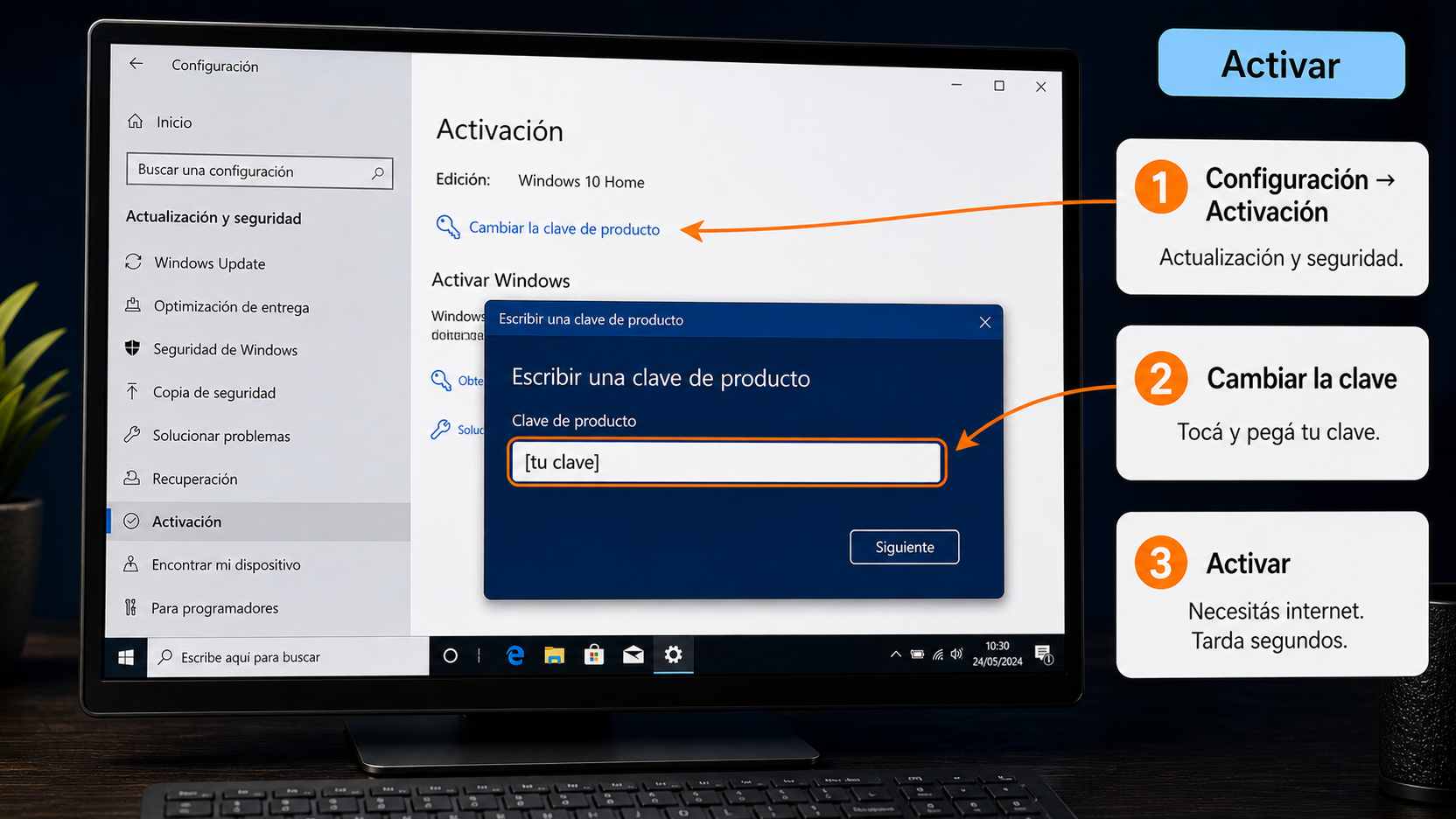Viewport: 1456px width, 819px height.
Task: Click the Activar button top right
Action: [1281, 64]
